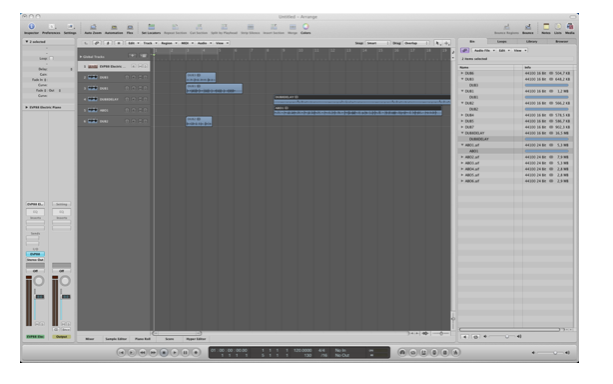Click the Bounce icon in the toolbar

click(528, 28)
